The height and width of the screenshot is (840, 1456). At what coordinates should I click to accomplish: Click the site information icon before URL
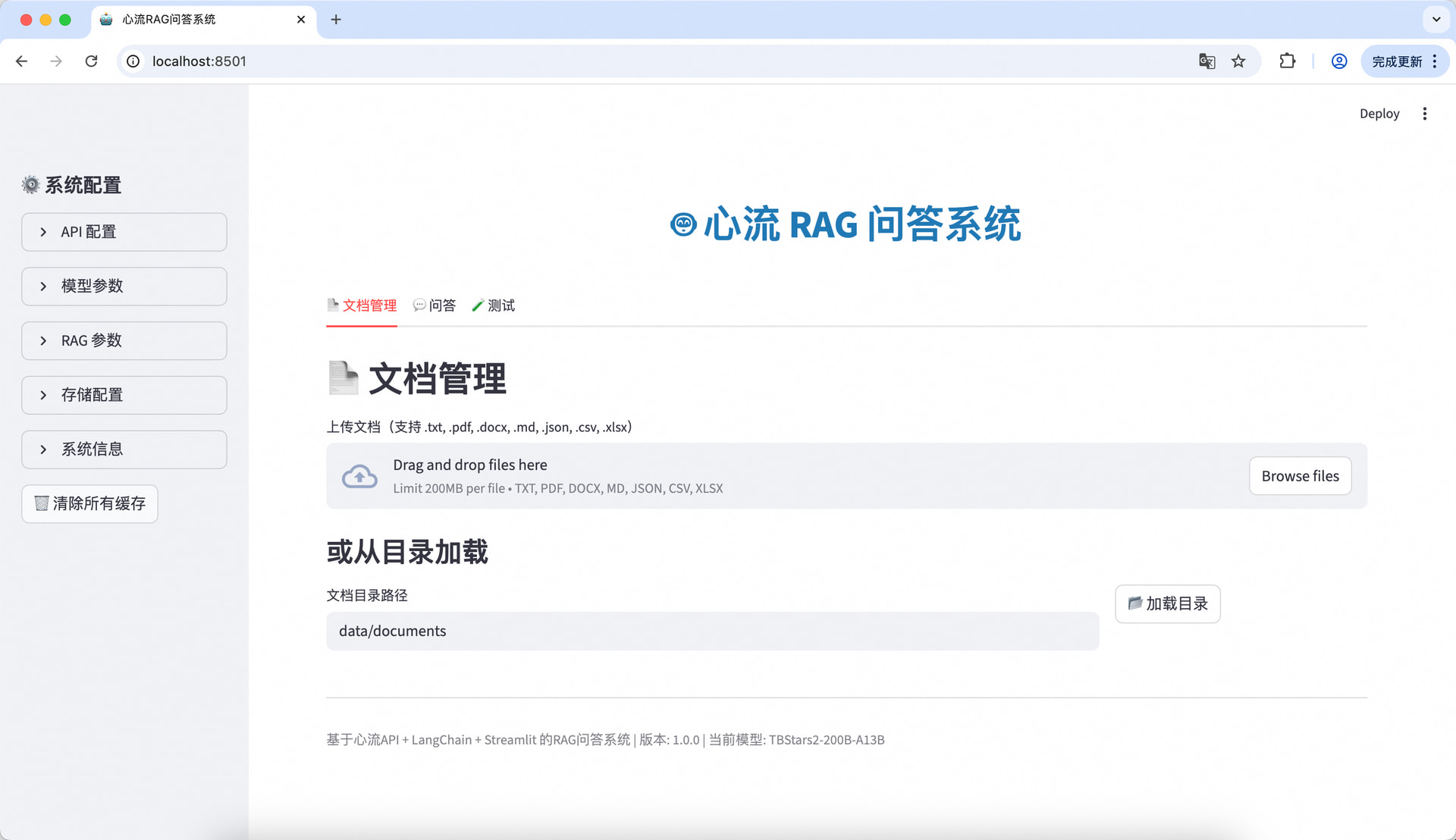(133, 61)
